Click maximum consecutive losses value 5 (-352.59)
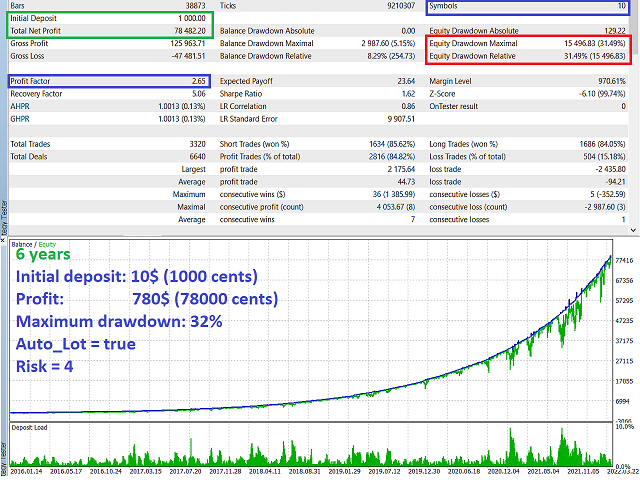This screenshot has width=640, height=480. point(608,195)
